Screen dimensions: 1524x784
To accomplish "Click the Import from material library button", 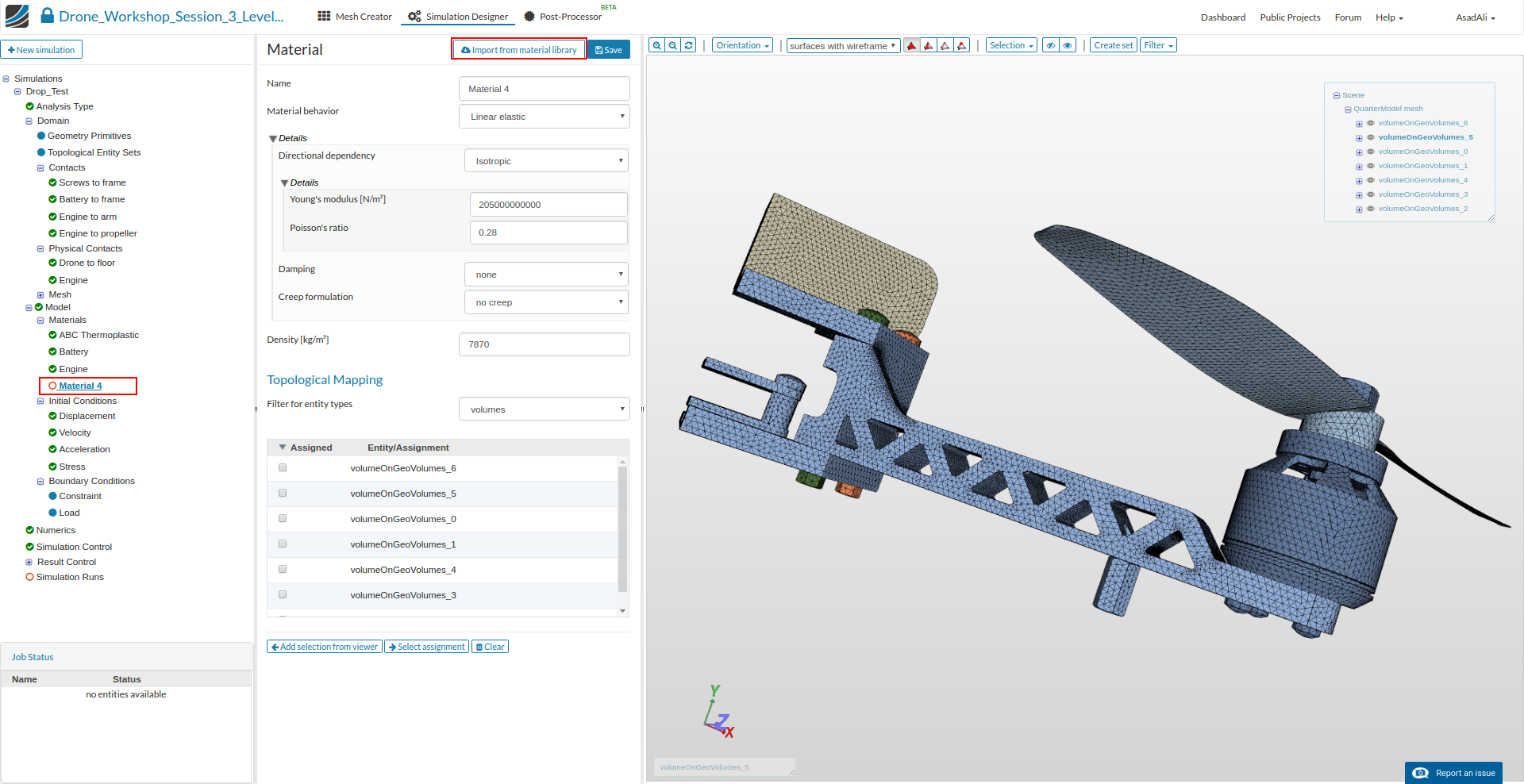I will pyautogui.click(x=518, y=48).
